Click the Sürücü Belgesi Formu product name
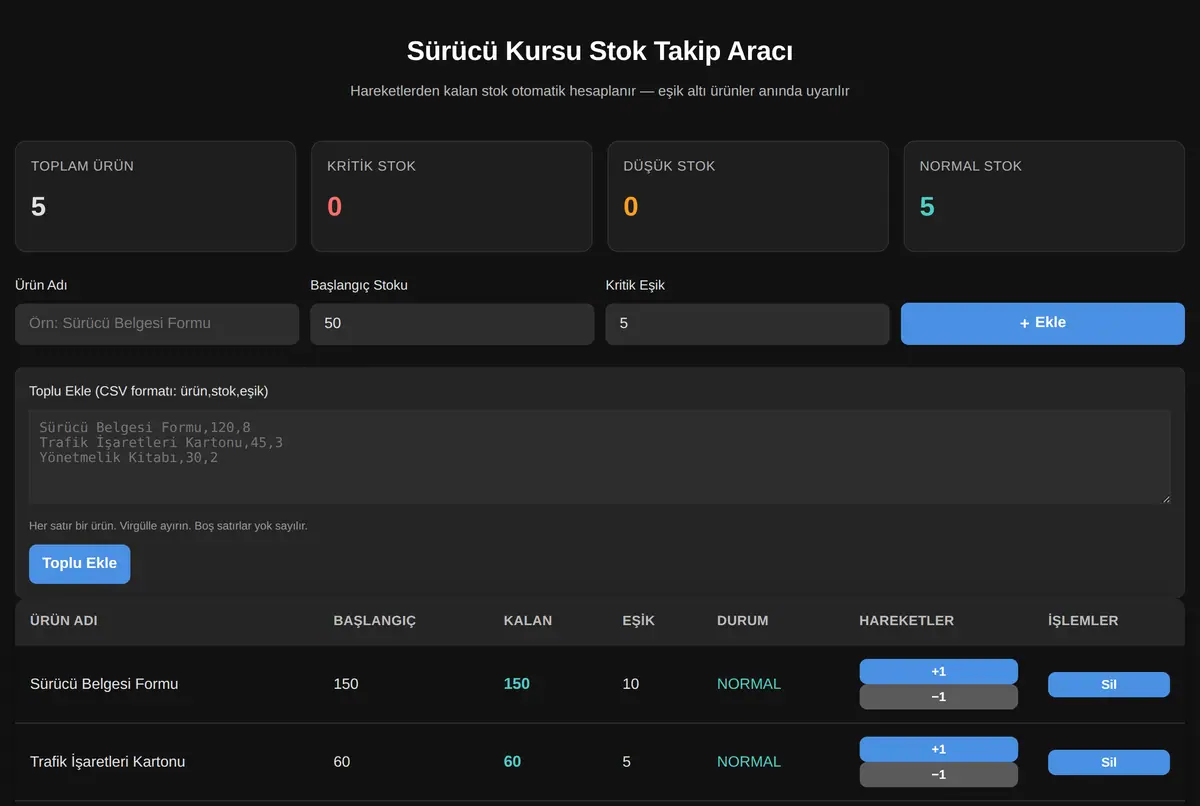The width and height of the screenshot is (1200, 806). pos(104,684)
